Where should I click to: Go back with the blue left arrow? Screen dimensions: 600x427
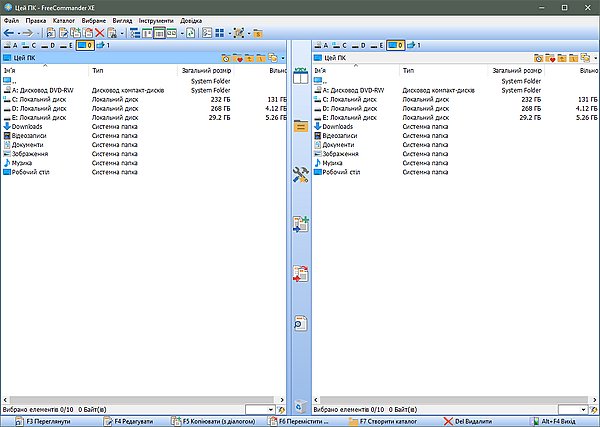pos(9,33)
